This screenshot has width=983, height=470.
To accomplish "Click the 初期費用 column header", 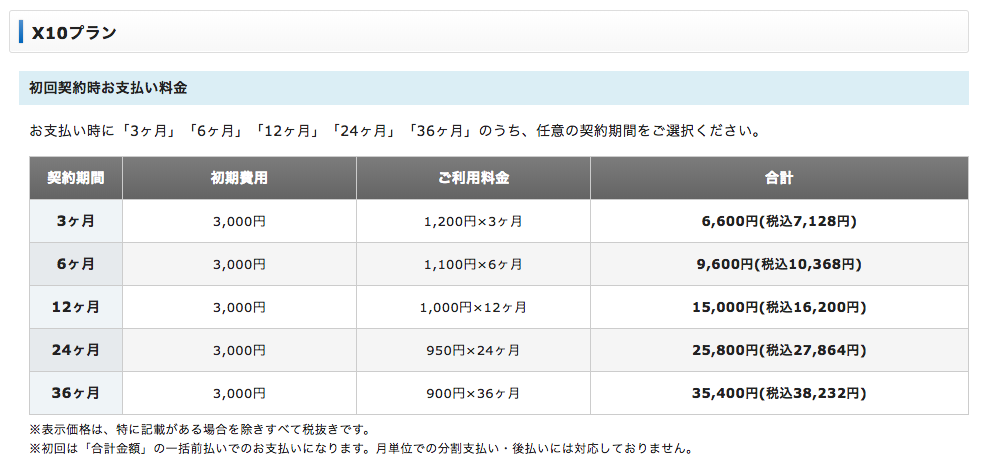I will pos(239,178).
